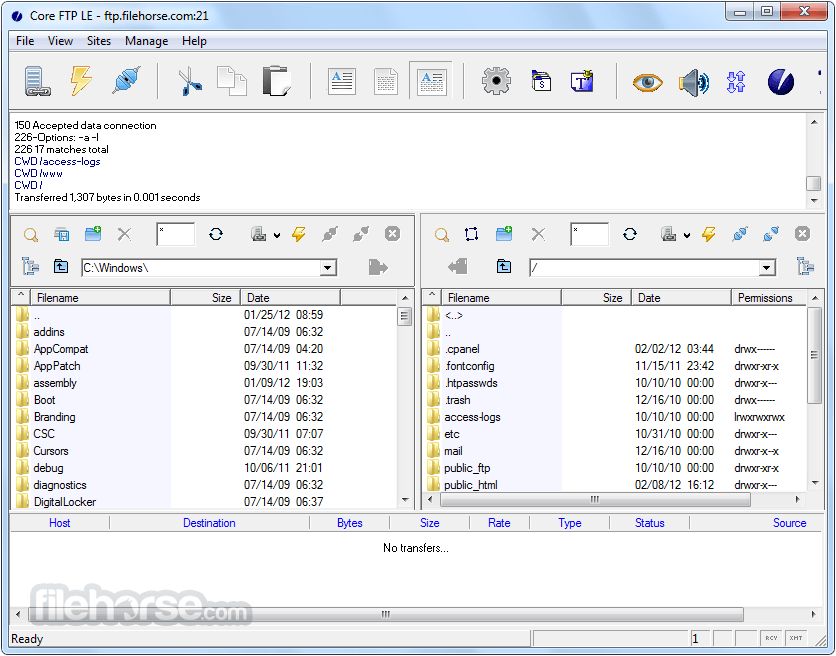Click the remote pane search magnifier icon
The width and height of the screenshot is (836, 656).
(441, 235)
